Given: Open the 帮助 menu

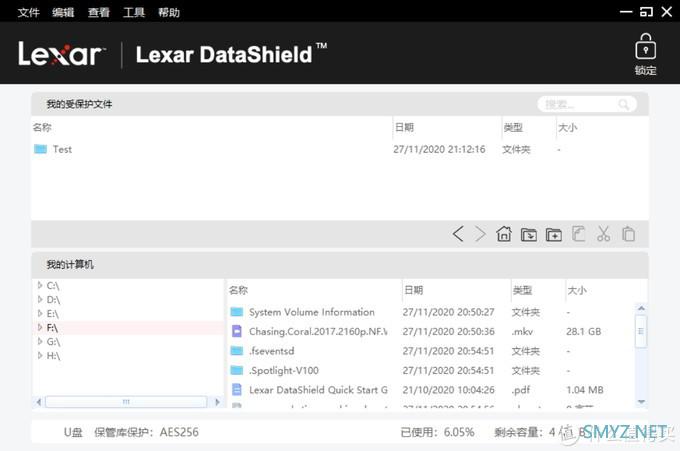Looking at the screenshot, I should (x=169, y=12).
